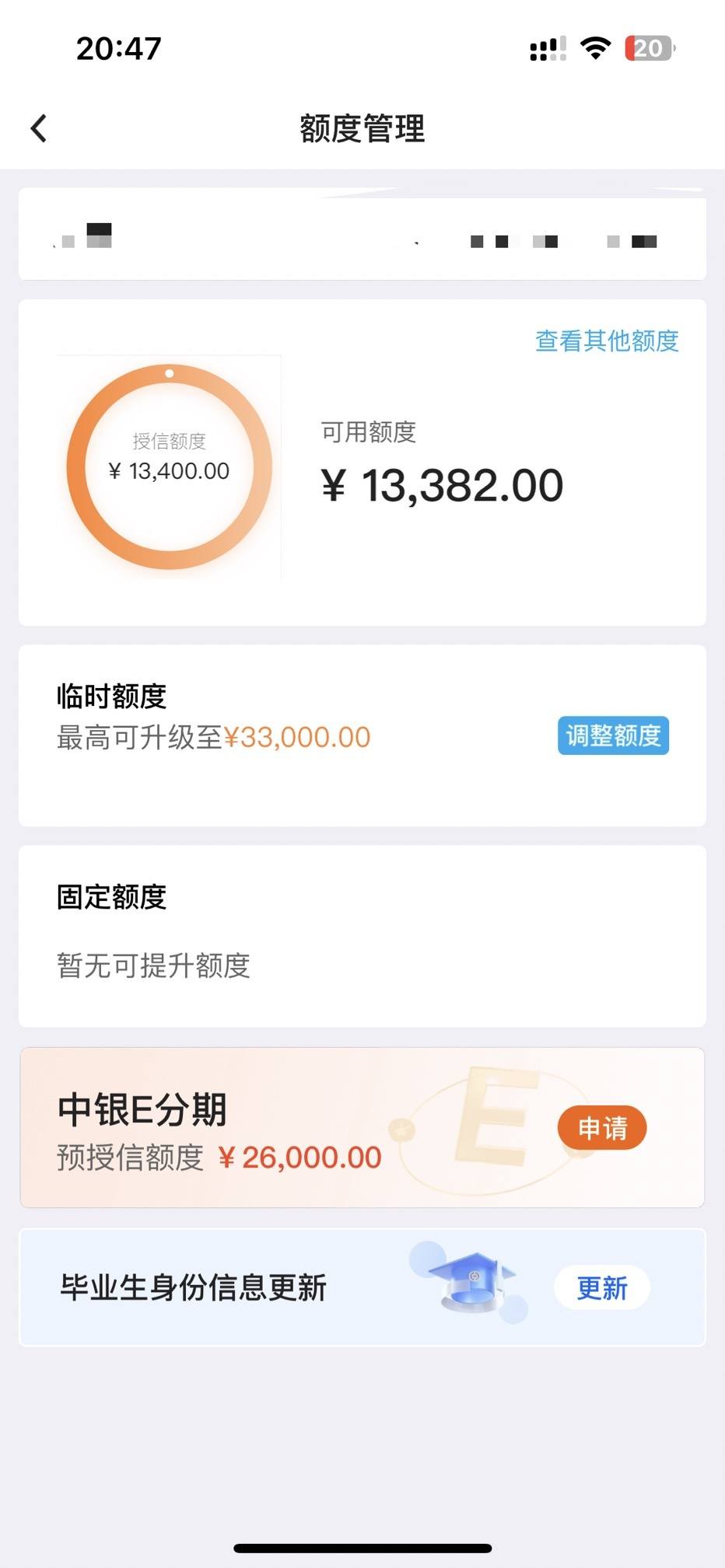
Task: Tap the ¥33,000.00 temporary limit amount
Action: pyautogui.click(x=297, y=737)
